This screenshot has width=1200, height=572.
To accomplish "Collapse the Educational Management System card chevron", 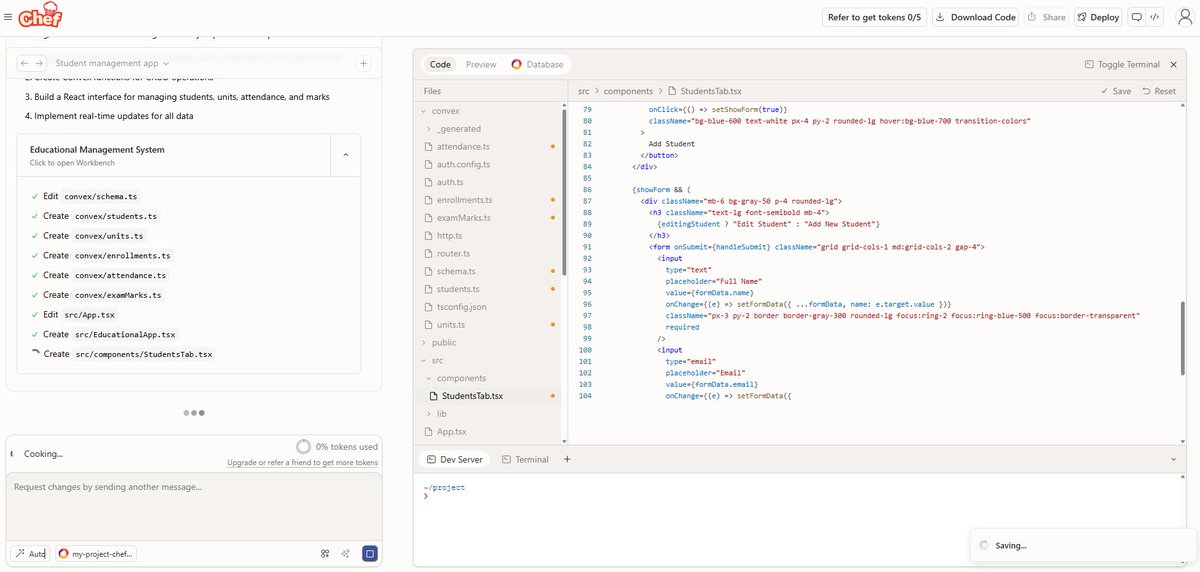I will [345, 155].
